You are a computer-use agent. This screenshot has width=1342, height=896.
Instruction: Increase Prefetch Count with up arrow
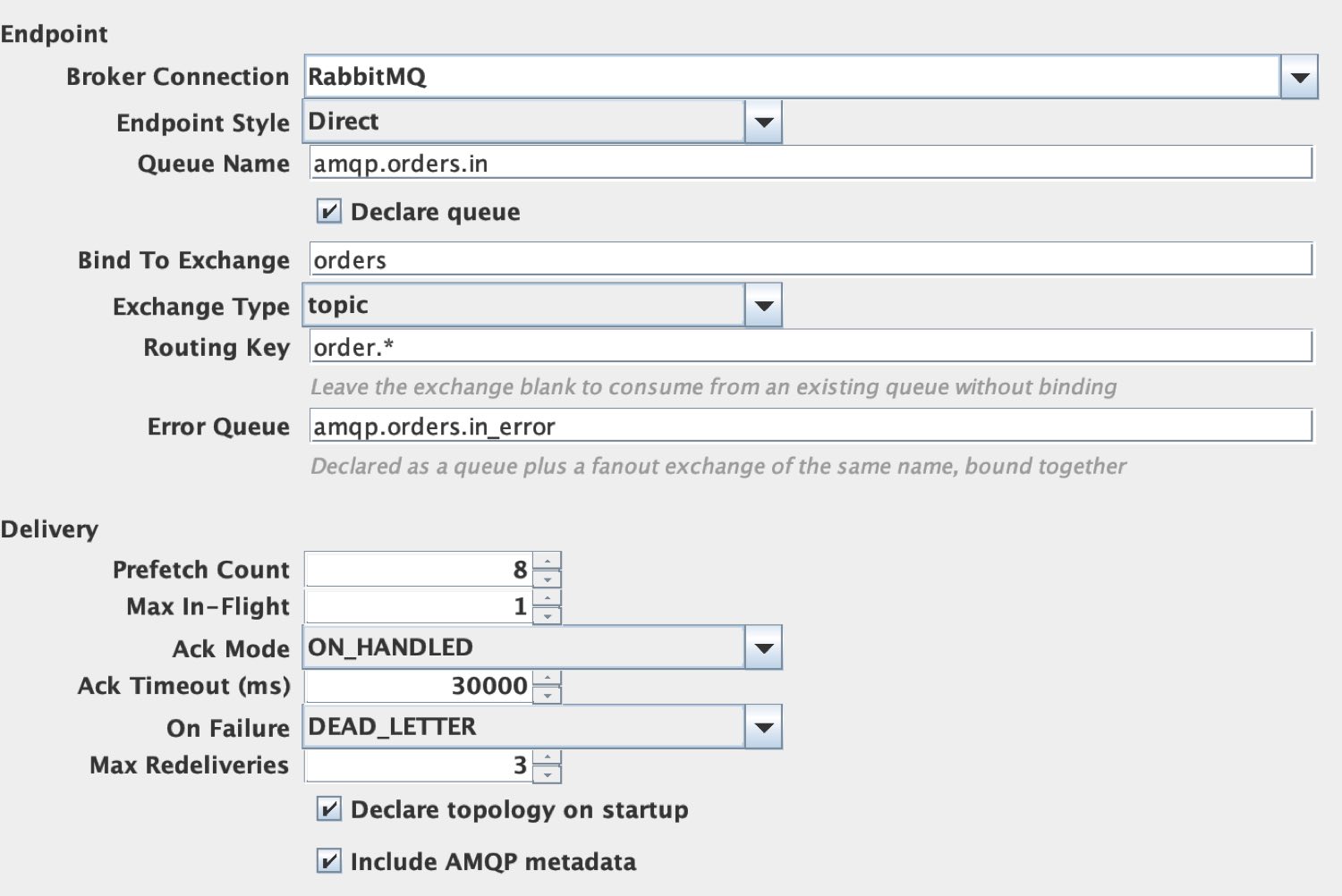[547, 561]
